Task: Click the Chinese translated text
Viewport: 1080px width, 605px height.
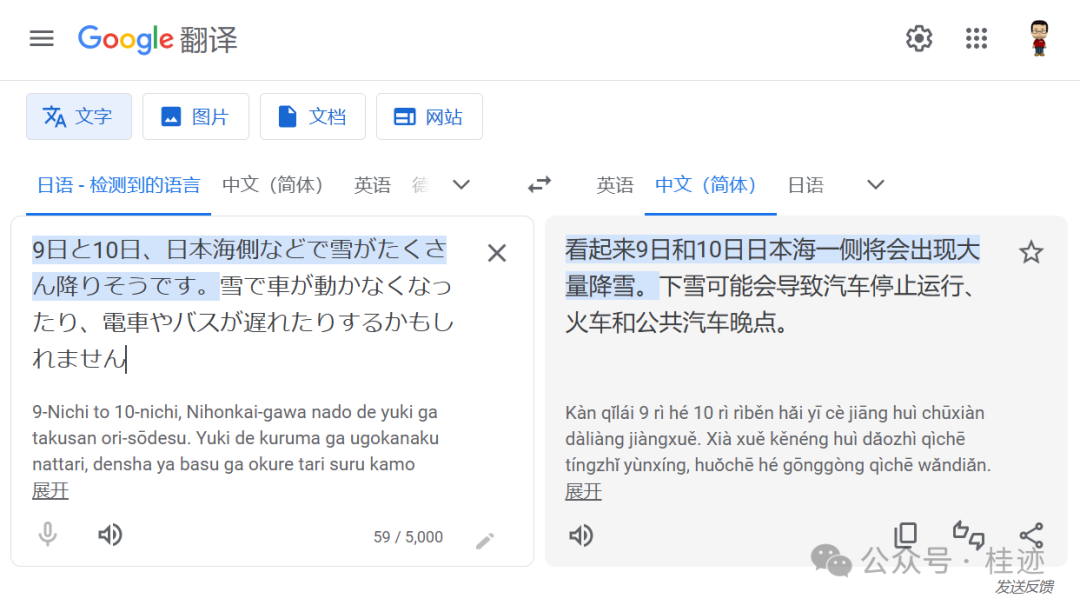Action: click(x=772, y=286)
